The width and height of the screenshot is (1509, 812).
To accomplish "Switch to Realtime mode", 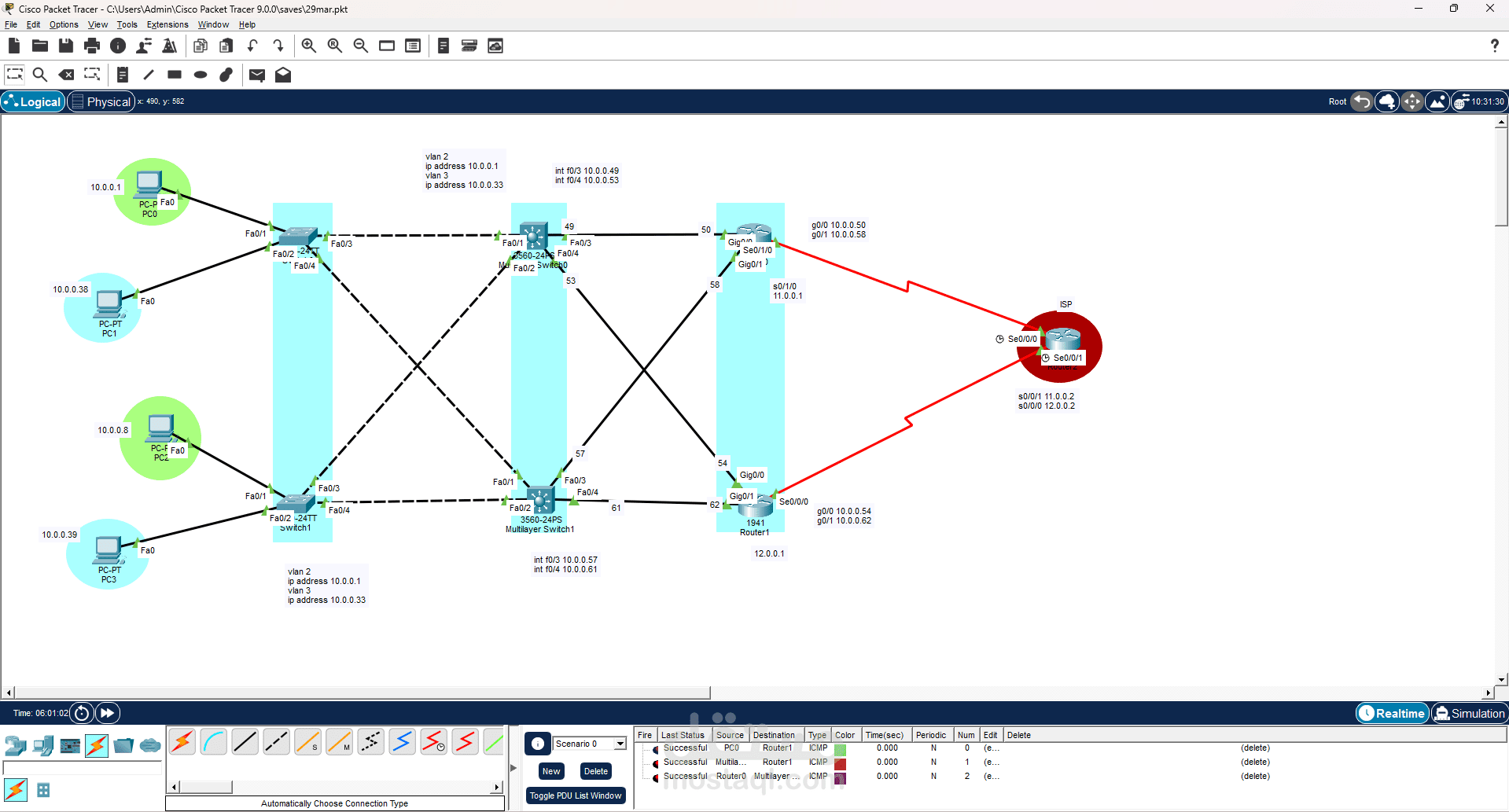I will pyautogui.click(x=1393, y=713).
